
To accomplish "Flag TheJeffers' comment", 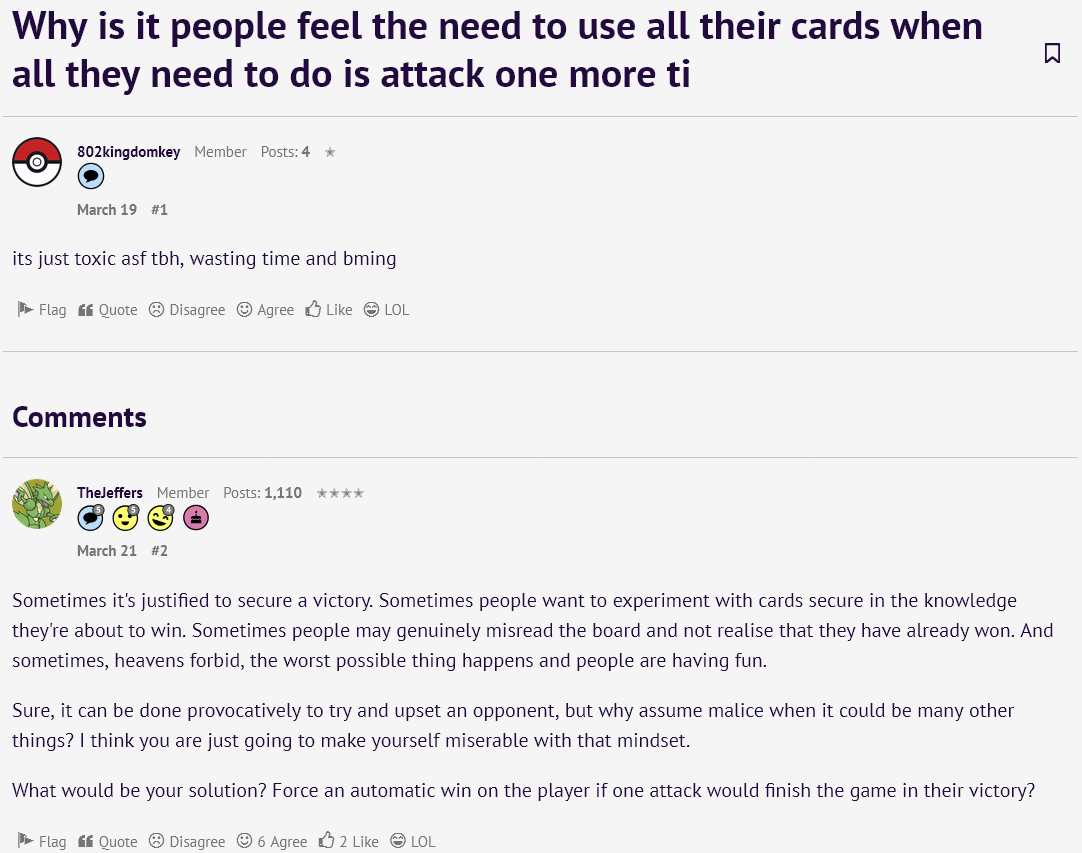I will click(x=41, y=841).
